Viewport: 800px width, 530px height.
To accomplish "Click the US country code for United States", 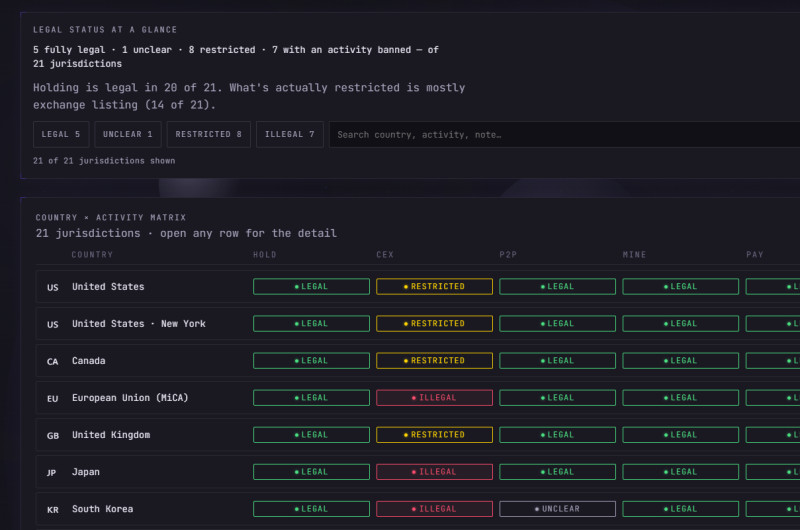I will [x=53, y=287].
